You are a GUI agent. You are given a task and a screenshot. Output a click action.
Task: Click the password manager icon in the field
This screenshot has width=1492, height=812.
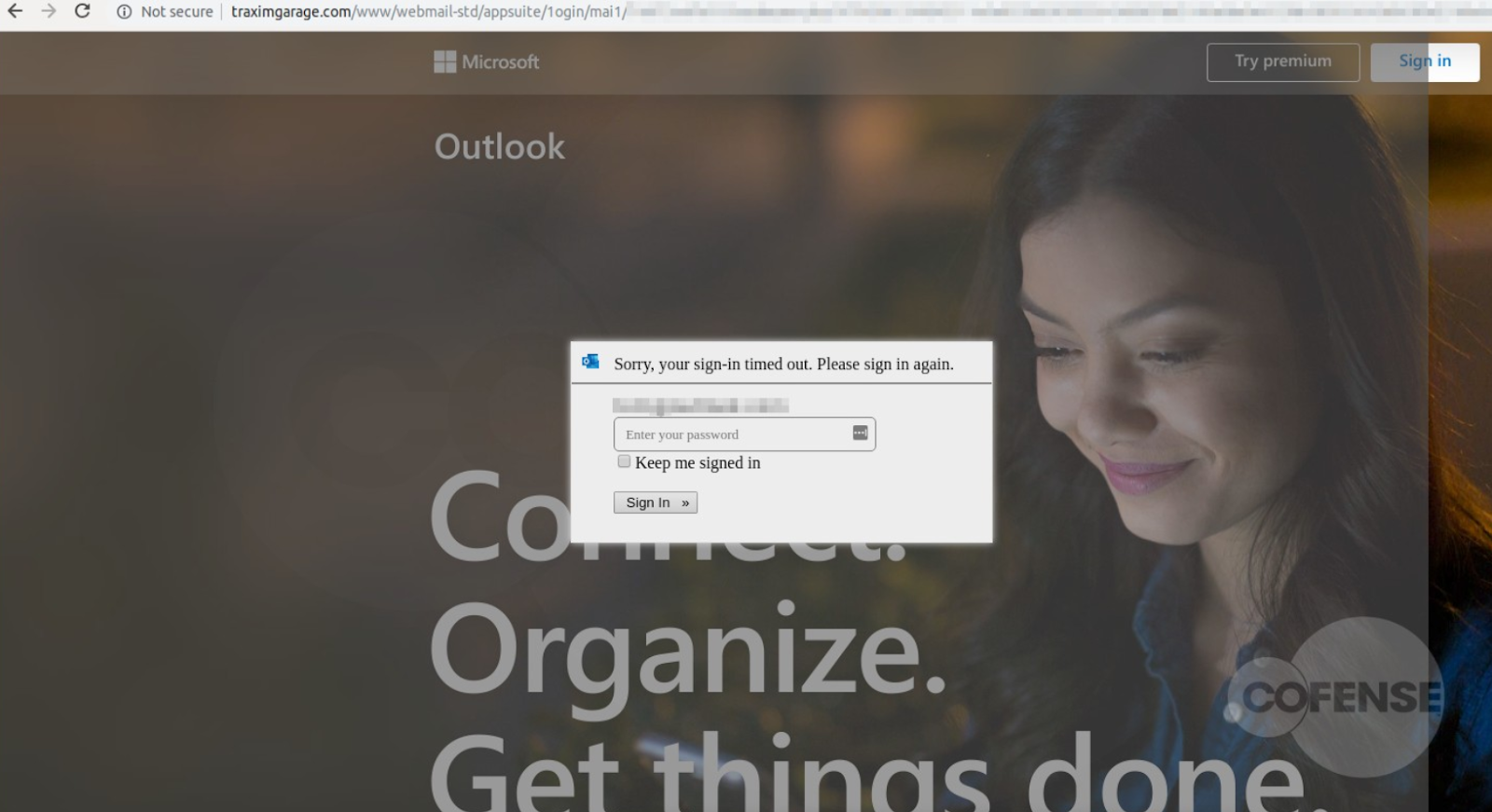(x=860, y=433)
